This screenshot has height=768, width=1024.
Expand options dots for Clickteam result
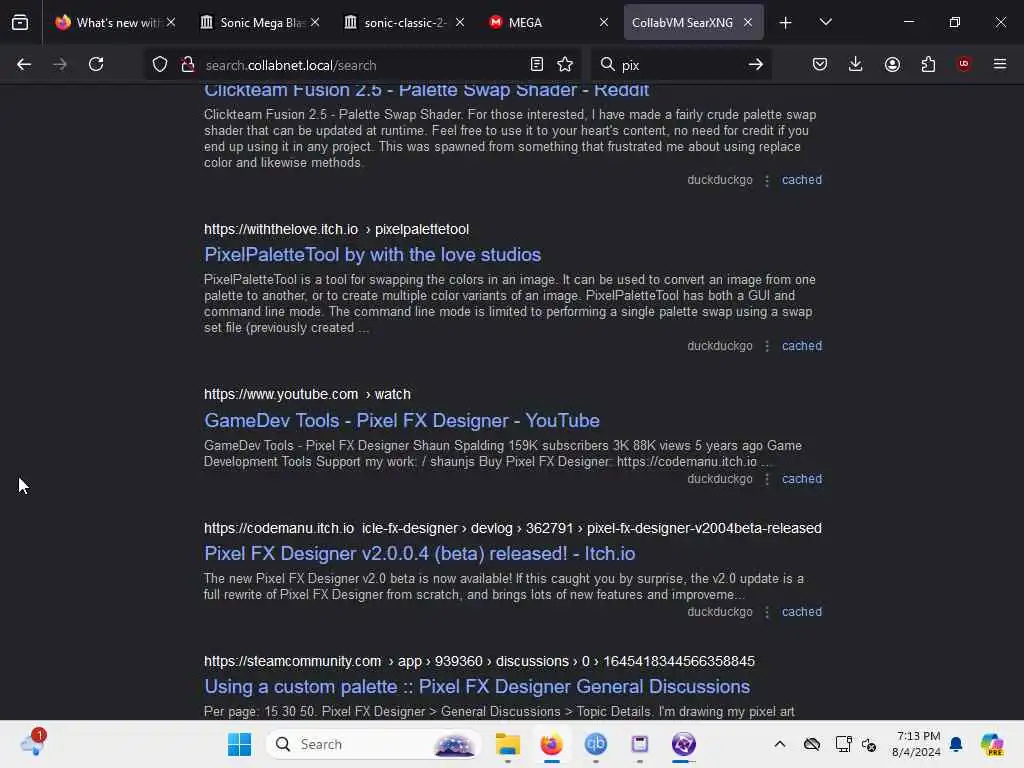(767, 180)
